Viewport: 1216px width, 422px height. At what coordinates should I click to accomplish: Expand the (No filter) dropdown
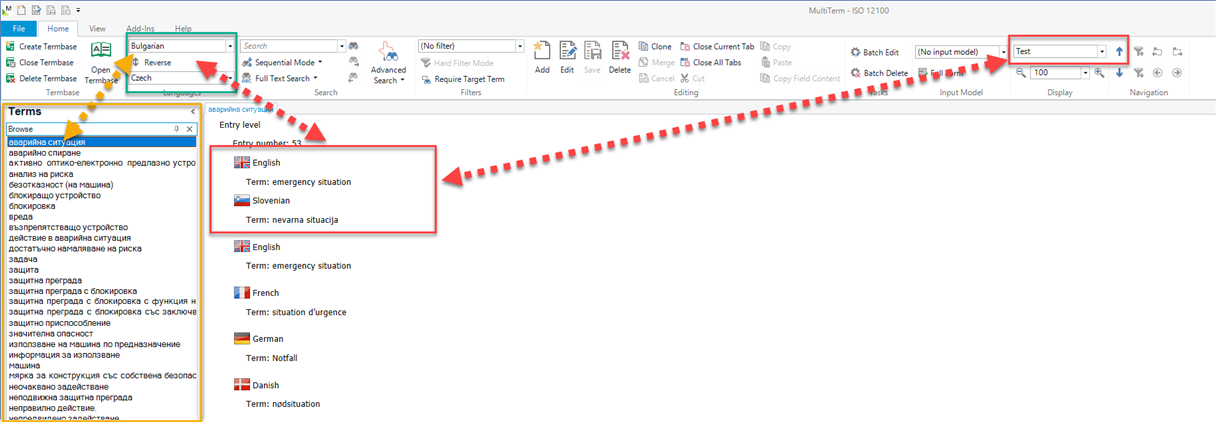(520, 46)
